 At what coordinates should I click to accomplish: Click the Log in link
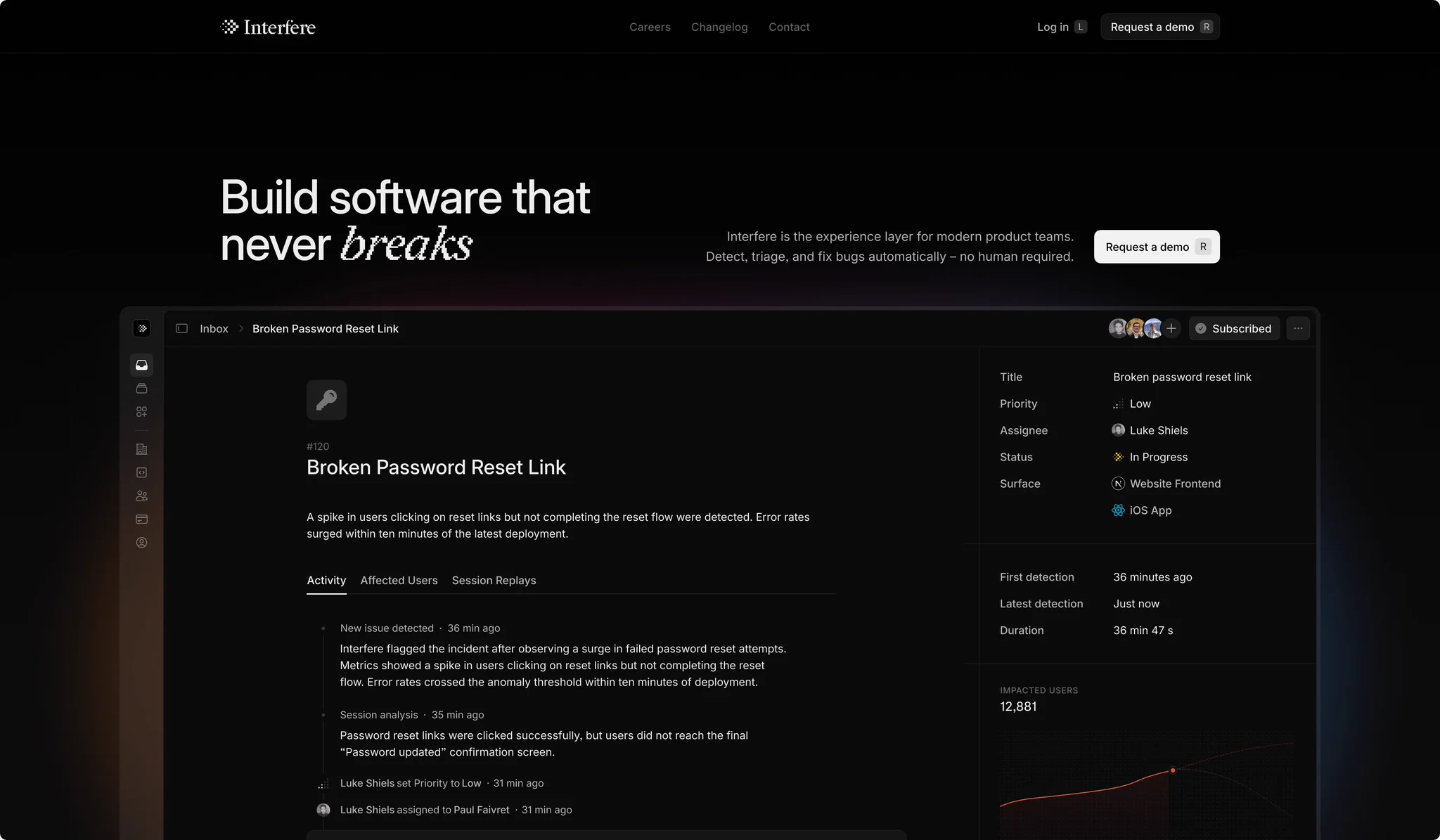[x=1062, y=27]
